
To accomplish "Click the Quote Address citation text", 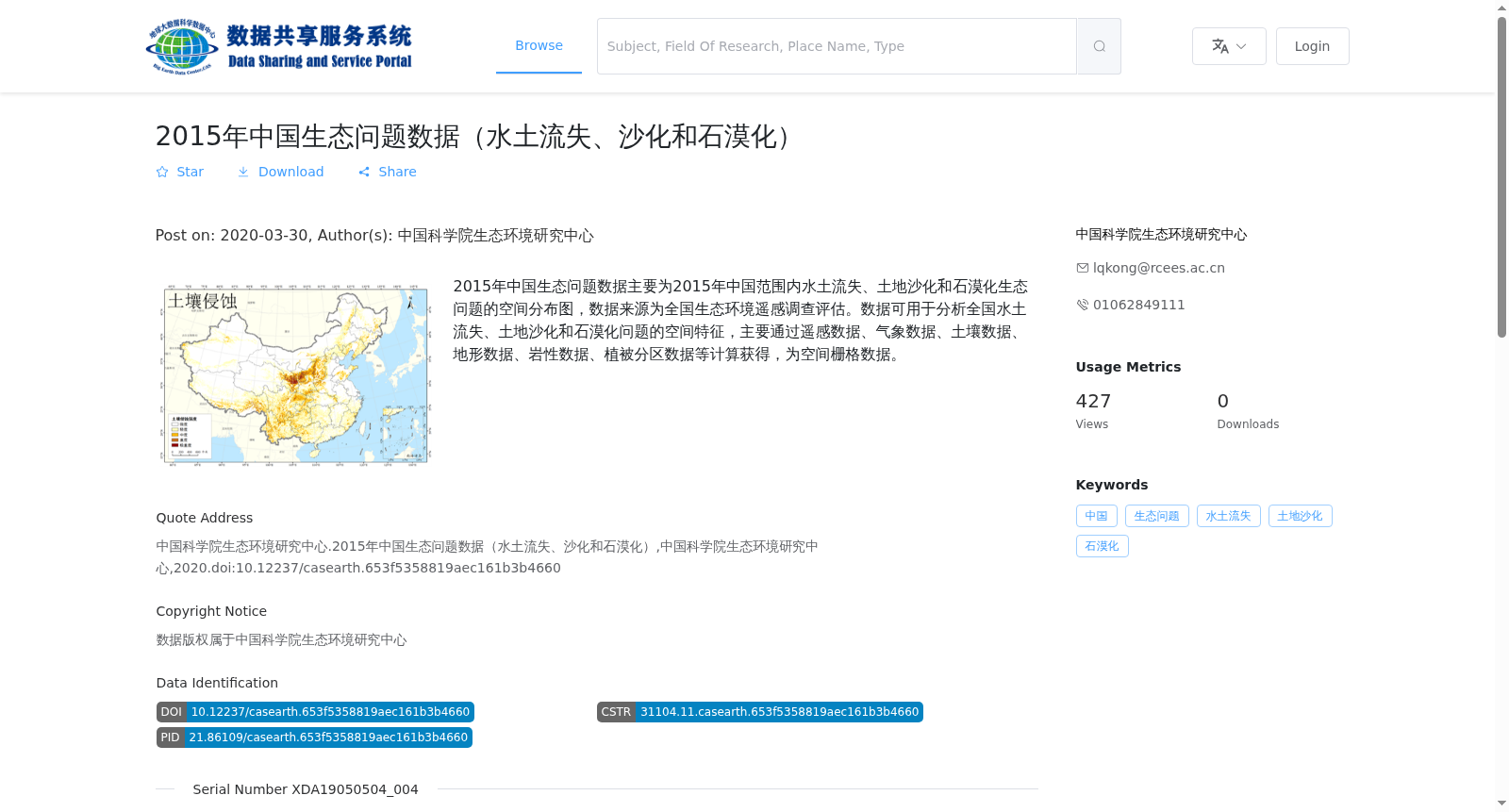I will (x=487, y=556).
